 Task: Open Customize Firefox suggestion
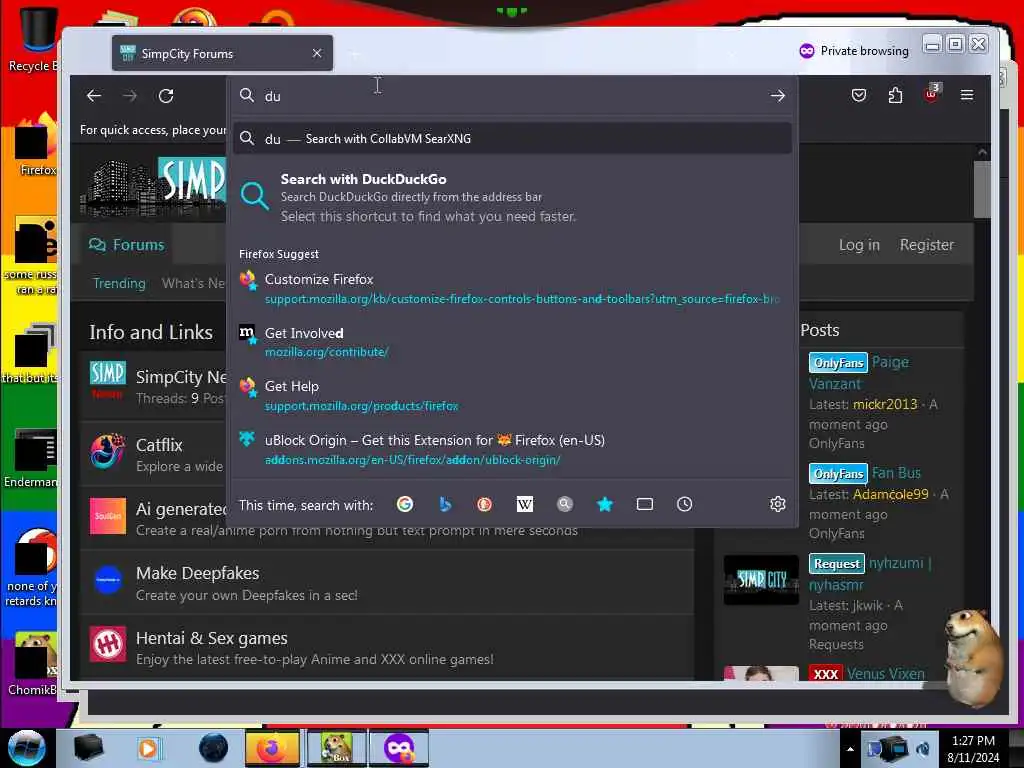tap(512, 288)
